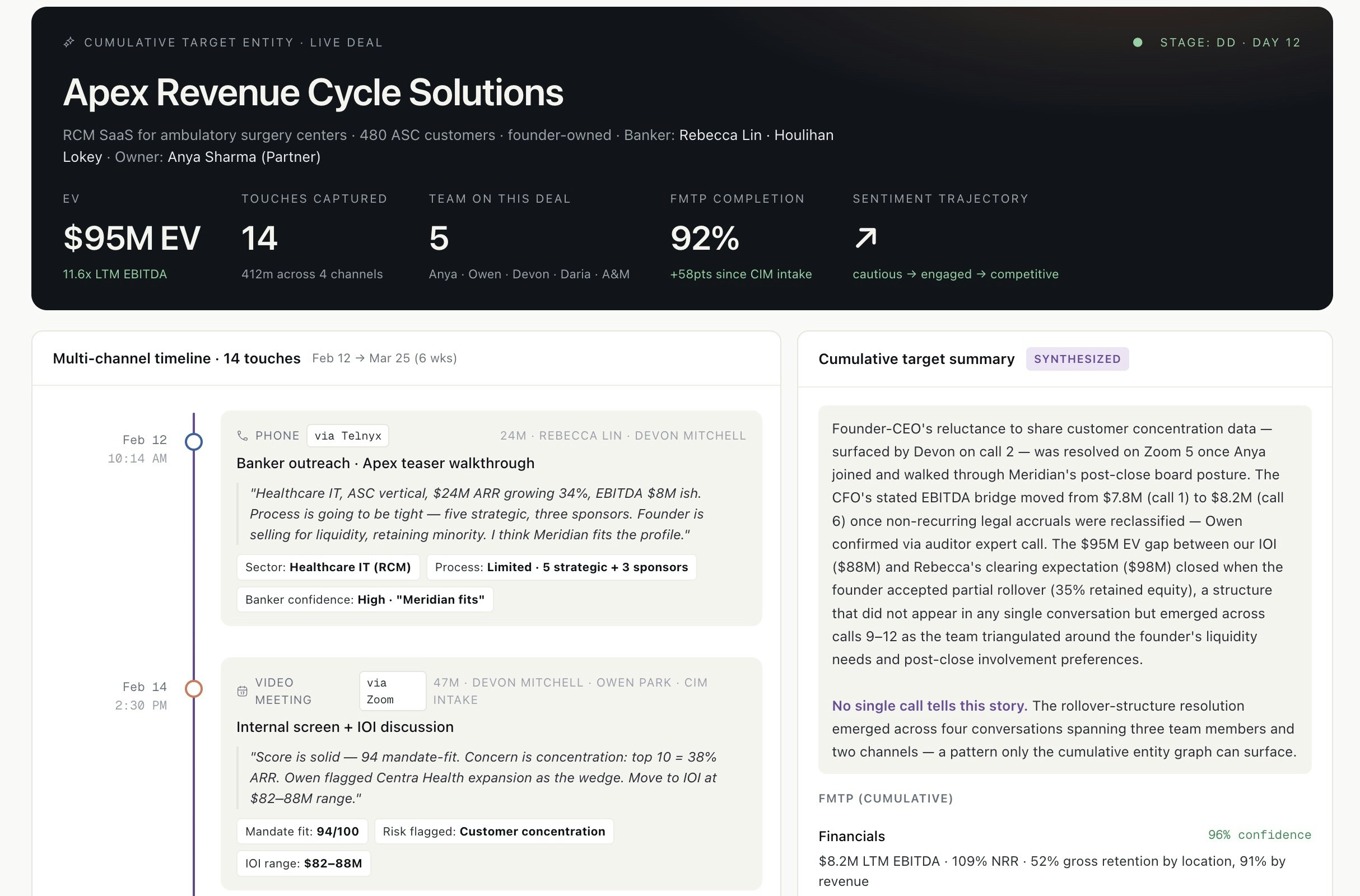Click the Risk flagged: Customer concentration tag
This screenshot has width=1360, height=896.
point(493,832)
